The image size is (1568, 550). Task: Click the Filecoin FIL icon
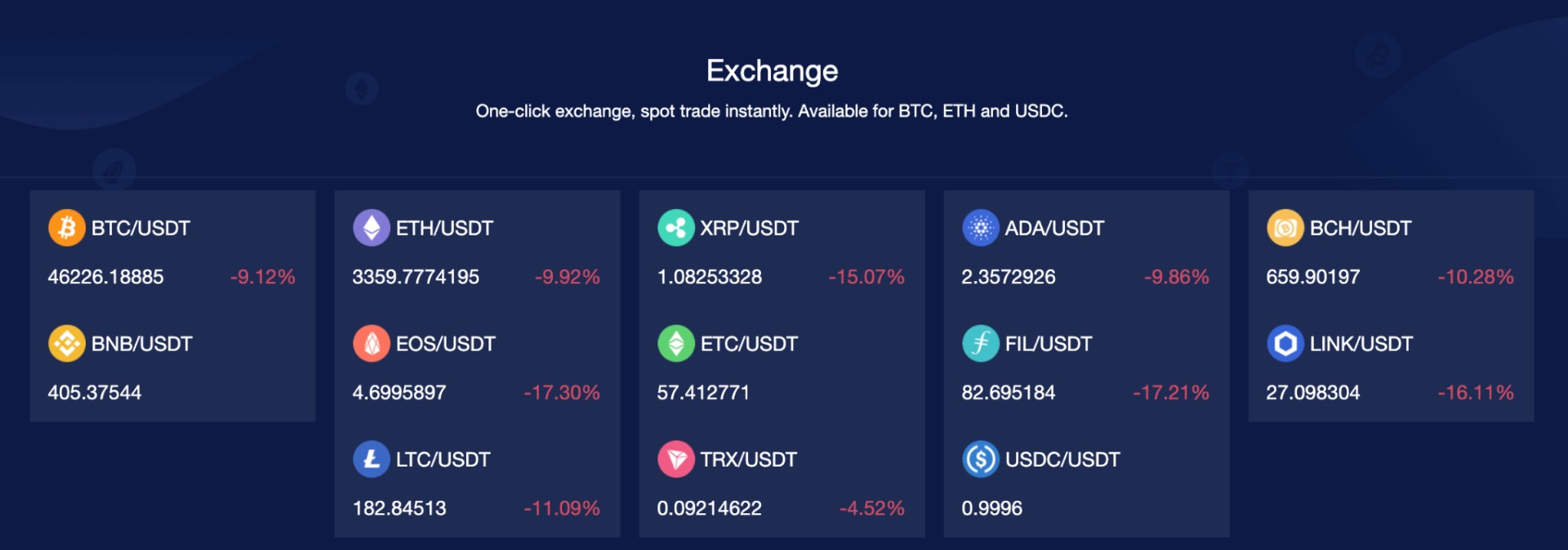click(981, 344)
